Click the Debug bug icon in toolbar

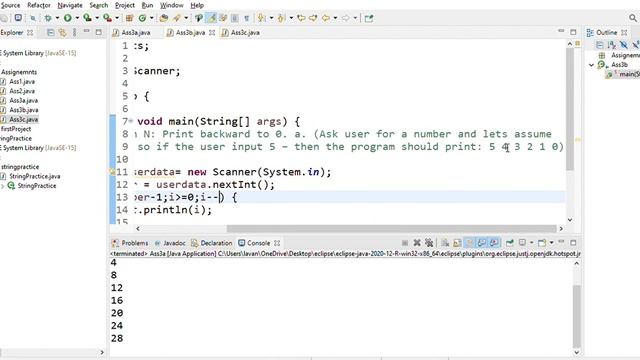point(48,18)
